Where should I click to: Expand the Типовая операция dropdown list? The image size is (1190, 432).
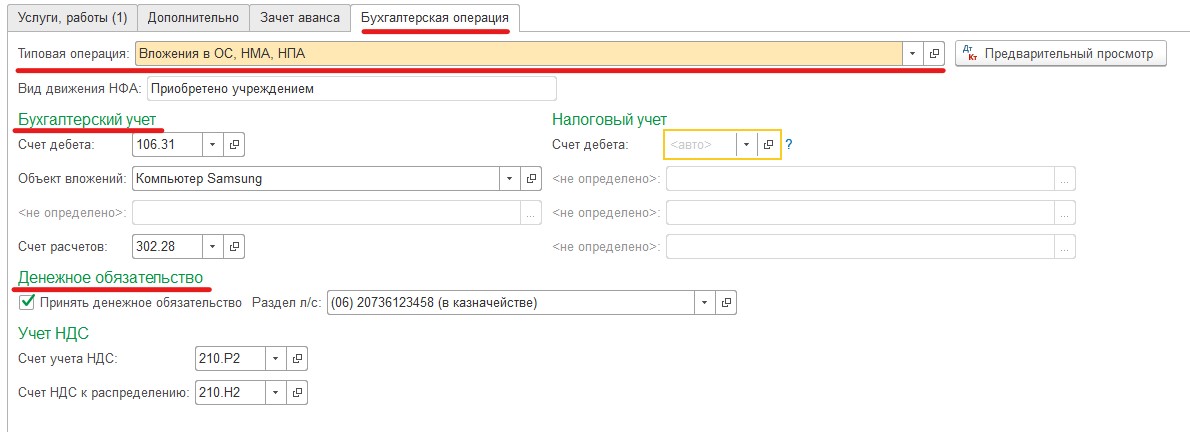tap(913, 53)
